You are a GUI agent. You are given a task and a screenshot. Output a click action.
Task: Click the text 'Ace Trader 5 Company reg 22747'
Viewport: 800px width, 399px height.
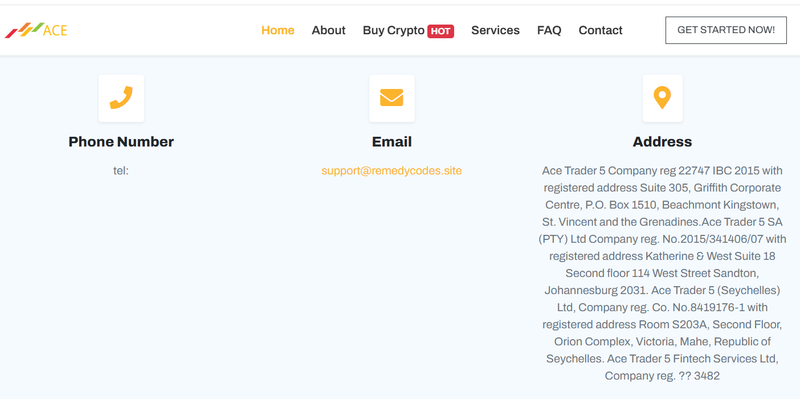click(626, 170)
